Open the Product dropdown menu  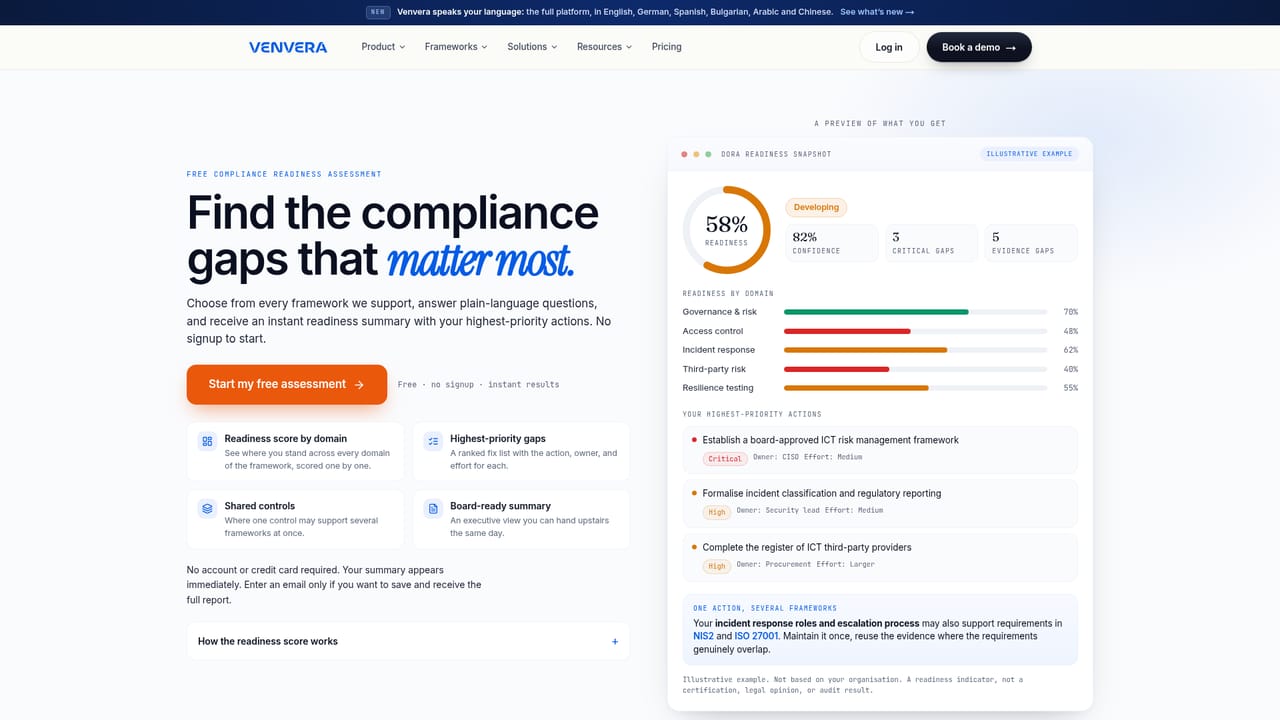[x=383, y=47]
